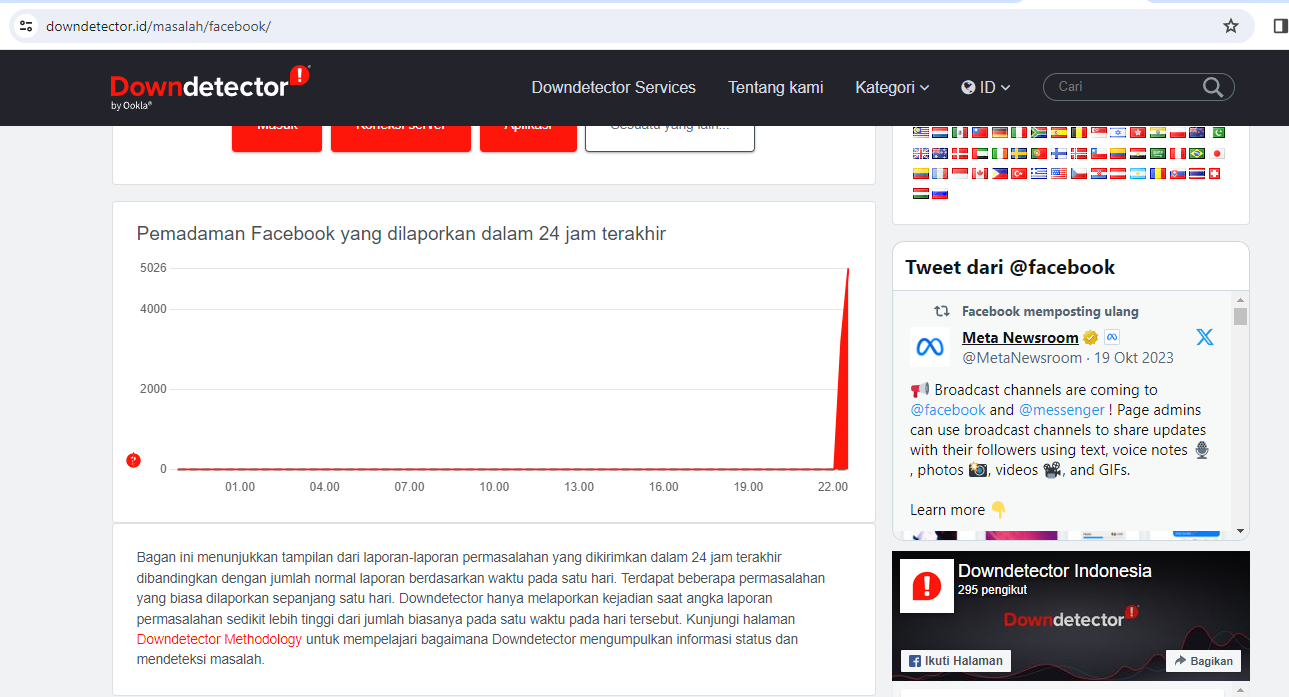Select the Israel flag
1289x697 pixels.
click(x=1118, y=132)
